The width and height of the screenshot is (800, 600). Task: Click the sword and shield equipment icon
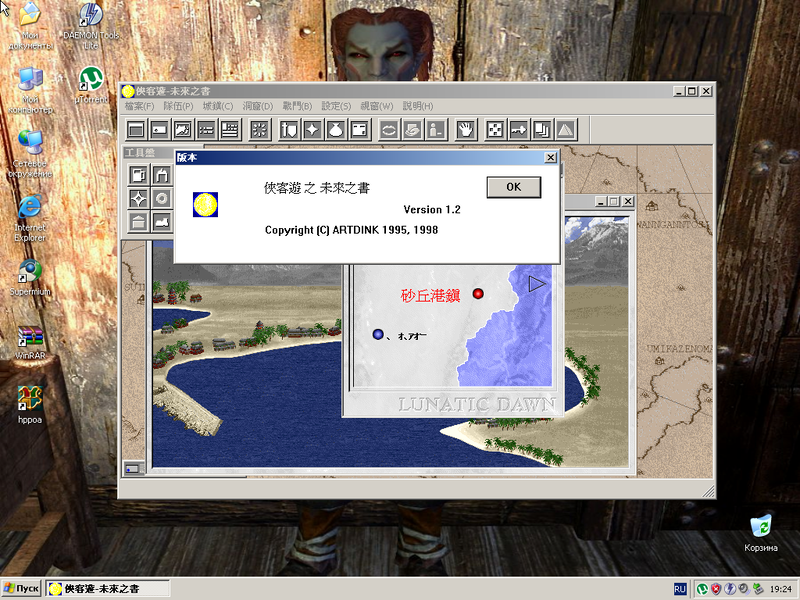coord(289,130)
